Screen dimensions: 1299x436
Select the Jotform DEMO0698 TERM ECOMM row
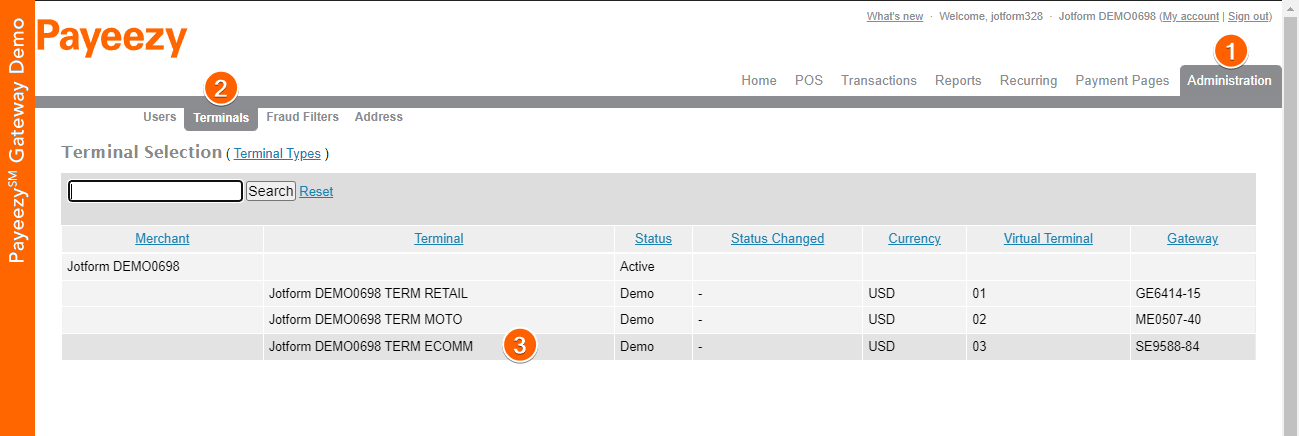371,347
